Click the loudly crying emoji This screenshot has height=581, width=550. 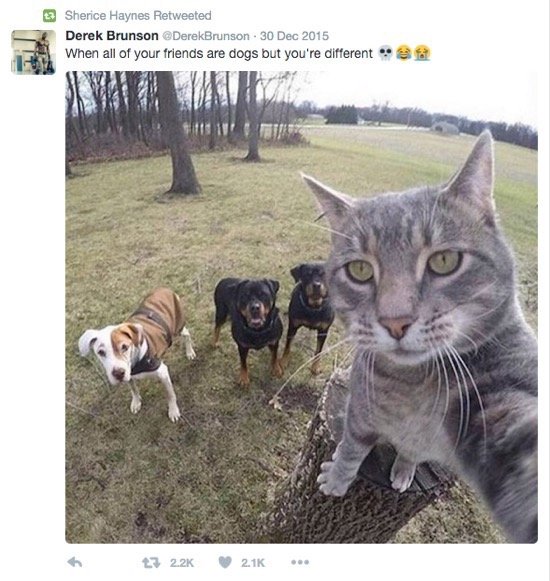[x=422, y=53]
